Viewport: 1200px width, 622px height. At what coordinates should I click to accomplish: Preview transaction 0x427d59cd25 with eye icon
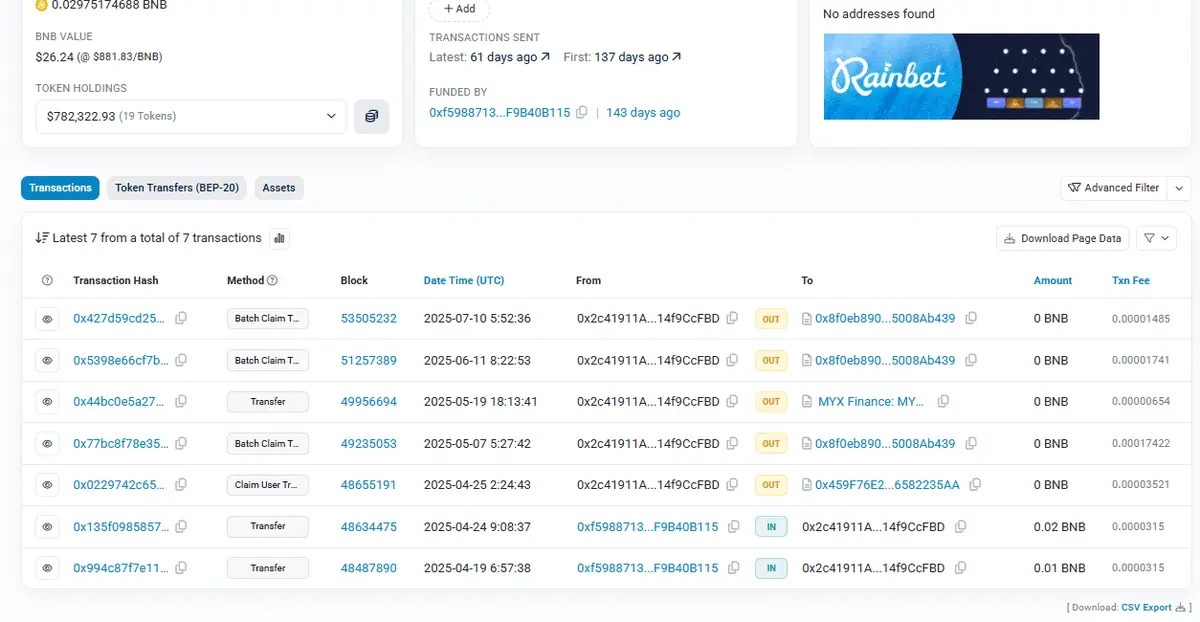(47, 319)
